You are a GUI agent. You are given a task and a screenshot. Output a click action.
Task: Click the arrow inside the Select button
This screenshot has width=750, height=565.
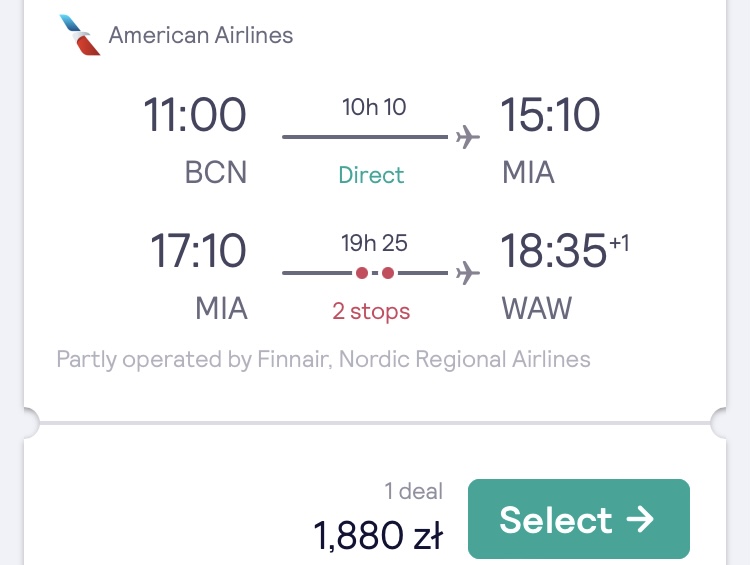click(x=640, y=519)
